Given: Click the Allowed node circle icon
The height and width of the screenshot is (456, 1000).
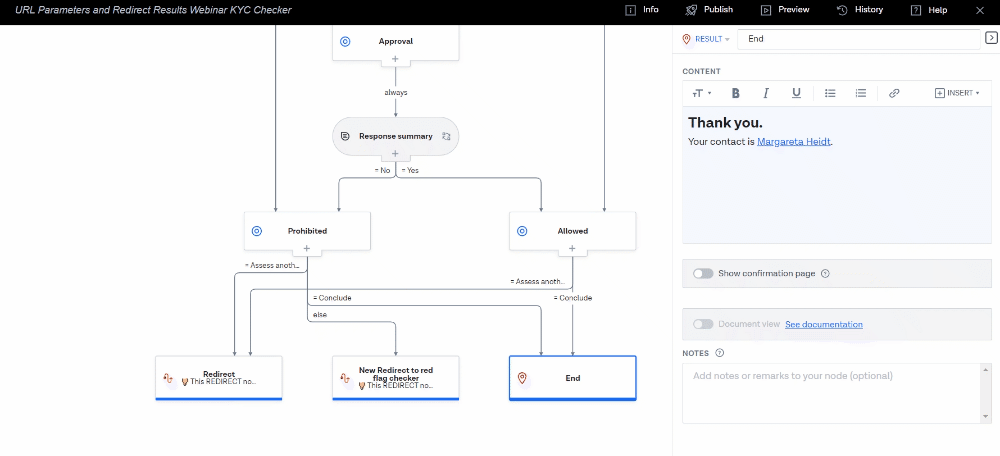Looking at the screenshot, I should click(522, 231).
